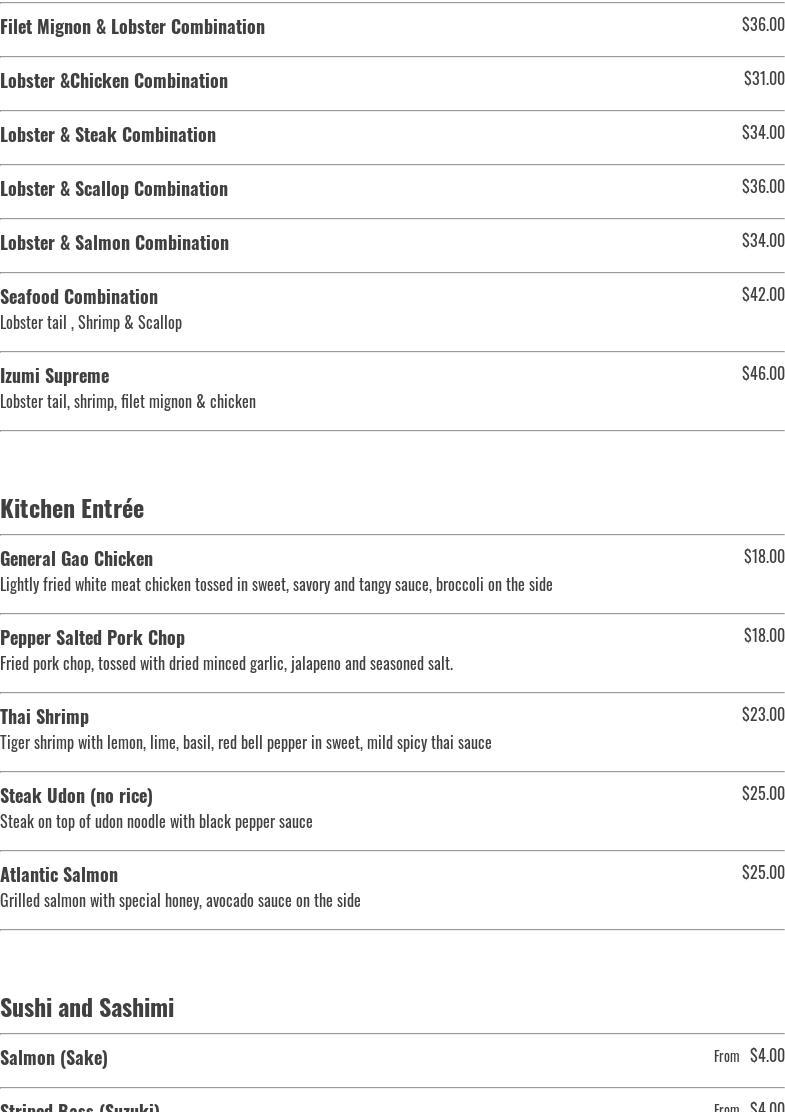
Task: Click the Izumi Supreme description text
Action: (128, 401)
